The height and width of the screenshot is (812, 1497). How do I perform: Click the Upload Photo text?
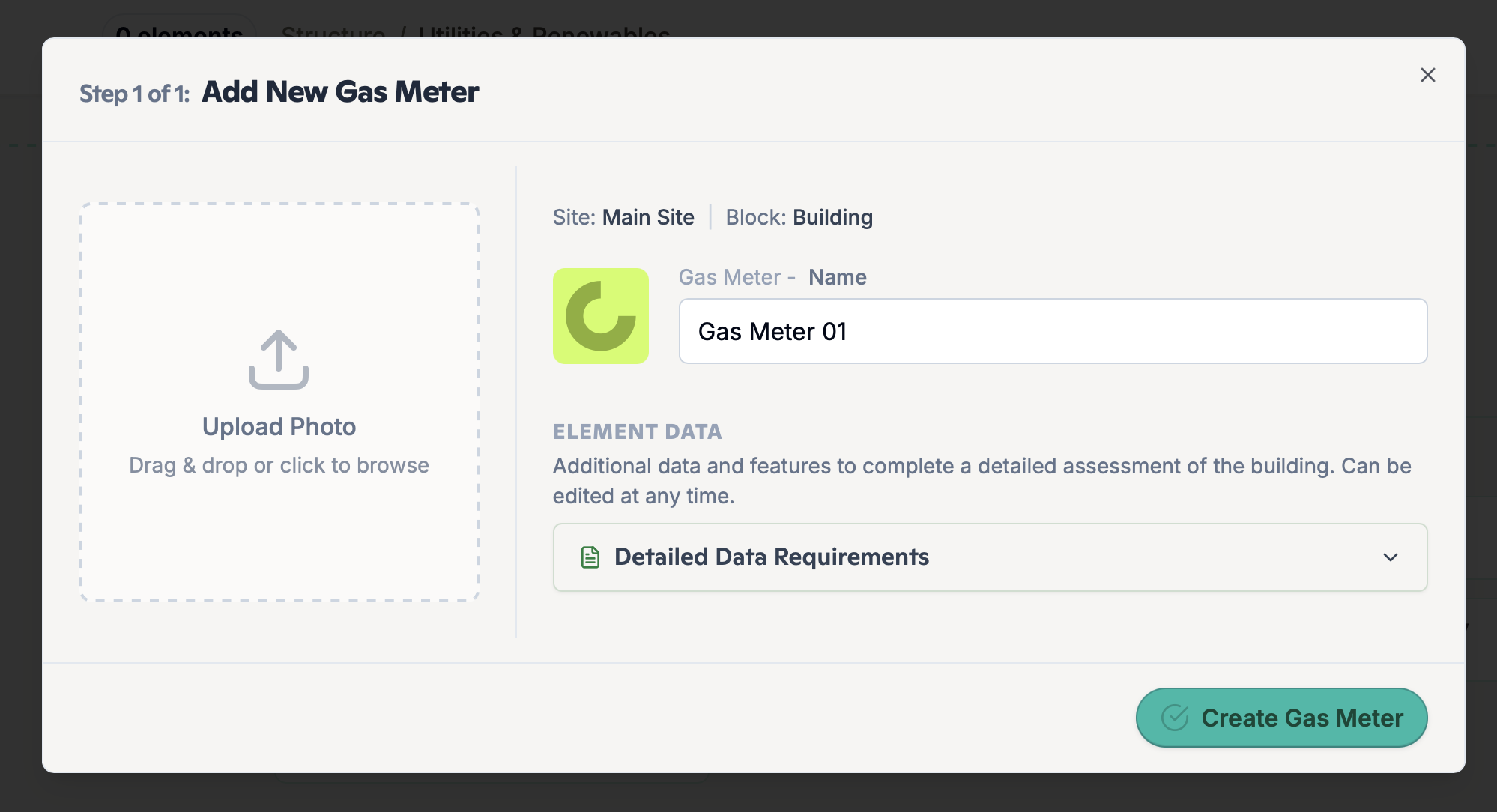[x=279, y=427]
